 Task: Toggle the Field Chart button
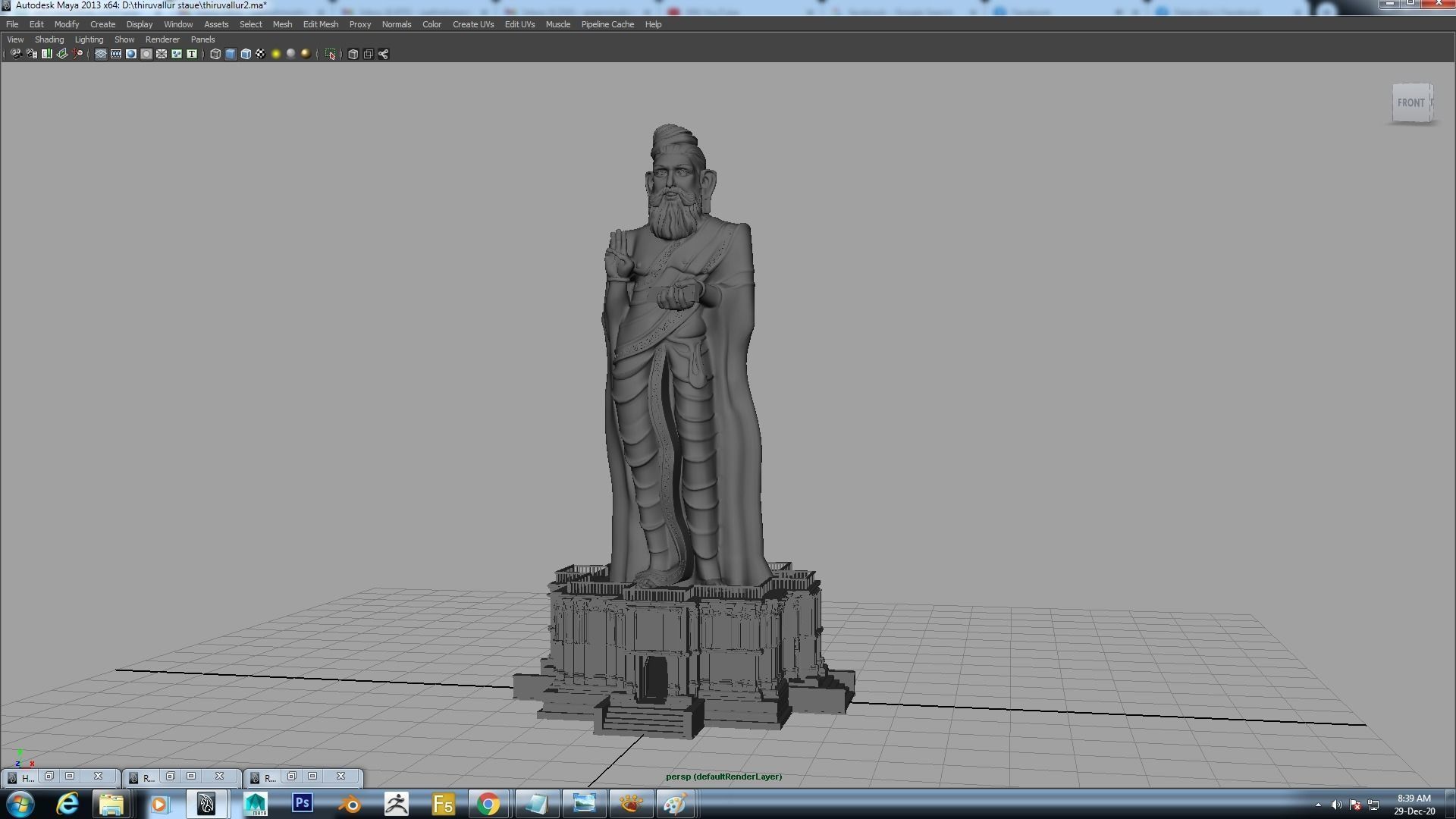(162, 54)
